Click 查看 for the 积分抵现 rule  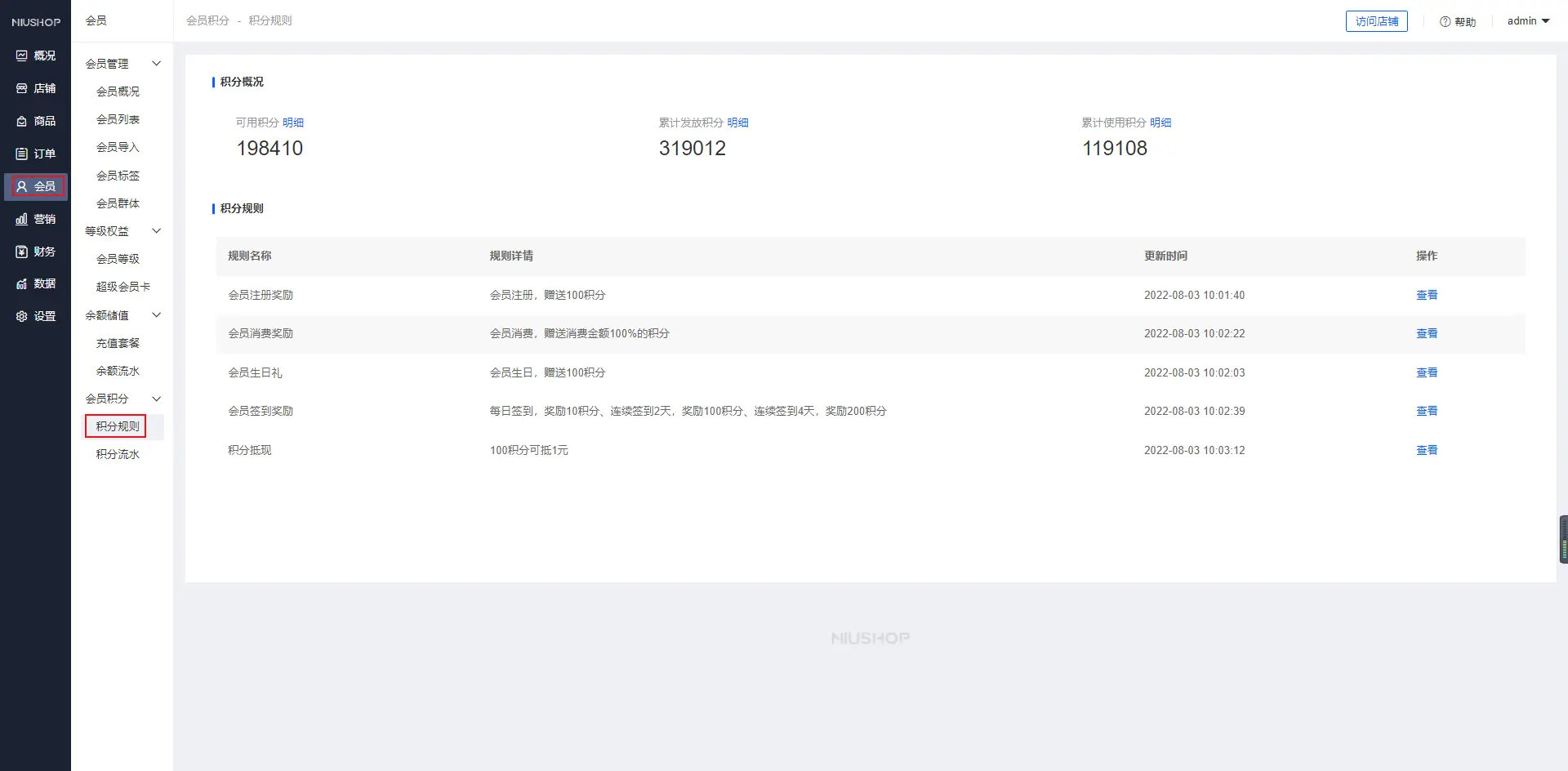tap(1426, 450)
